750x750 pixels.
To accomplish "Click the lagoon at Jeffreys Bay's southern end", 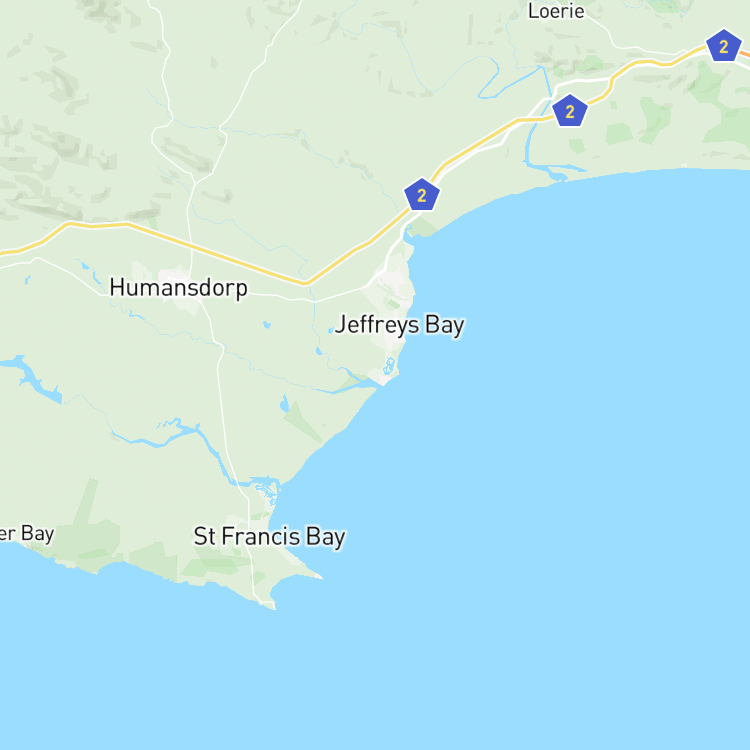I will pos(389,367).
